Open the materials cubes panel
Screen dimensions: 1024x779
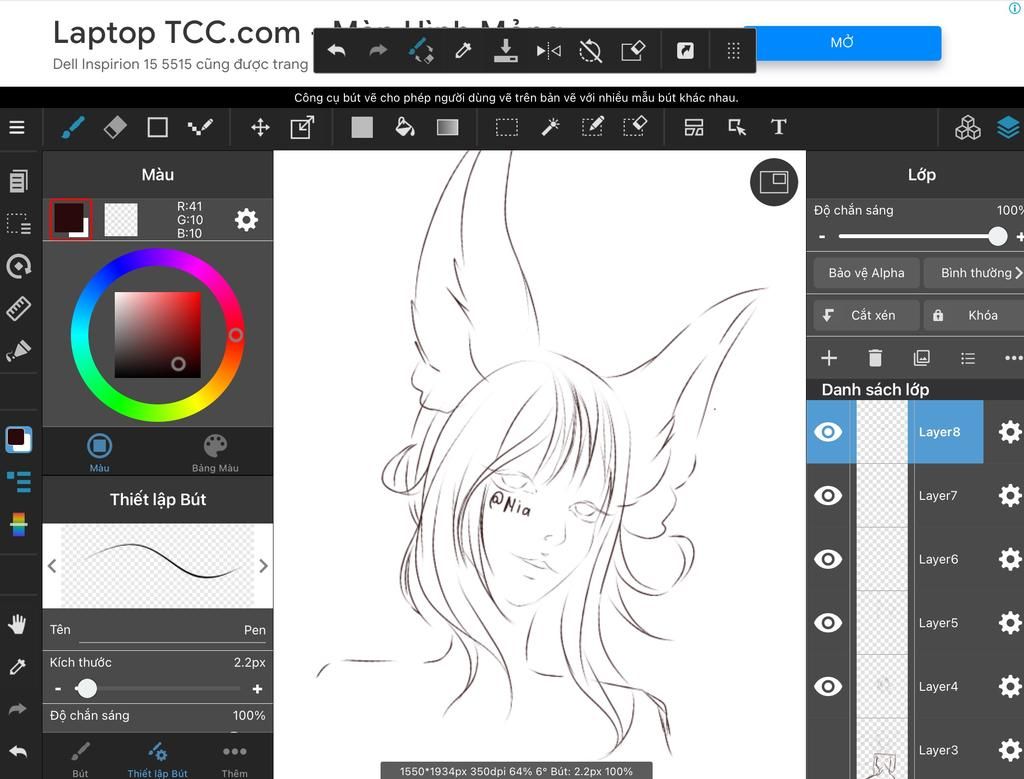tap(967, 127)
